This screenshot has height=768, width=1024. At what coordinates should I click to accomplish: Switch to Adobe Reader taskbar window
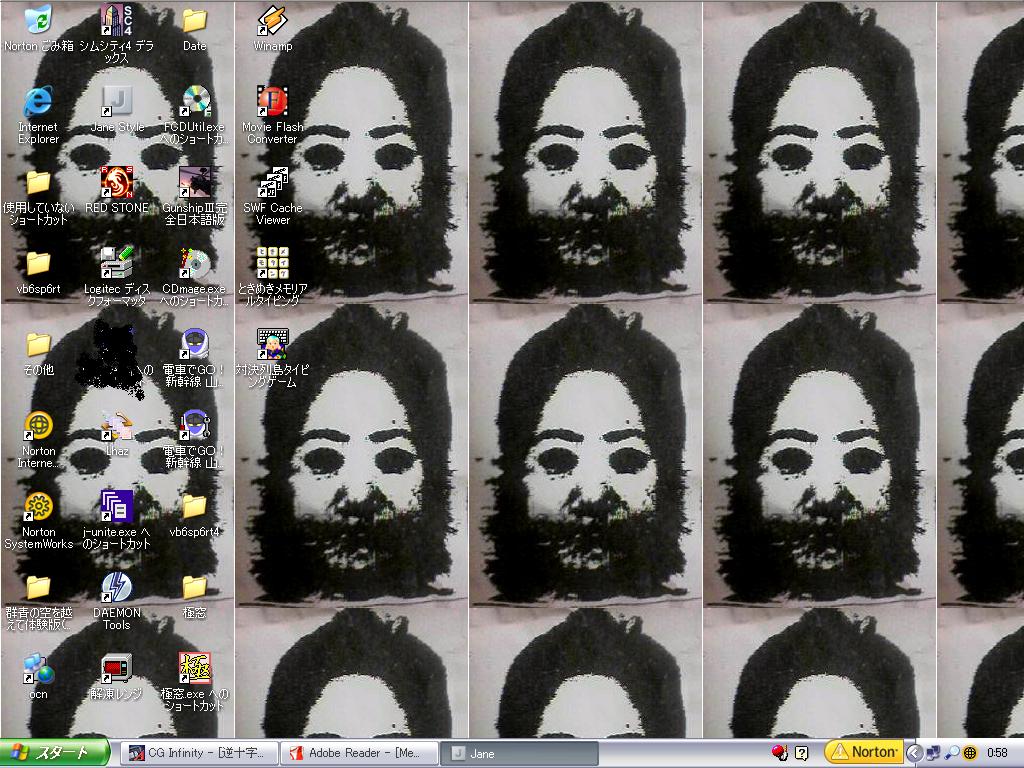point(360,753)
